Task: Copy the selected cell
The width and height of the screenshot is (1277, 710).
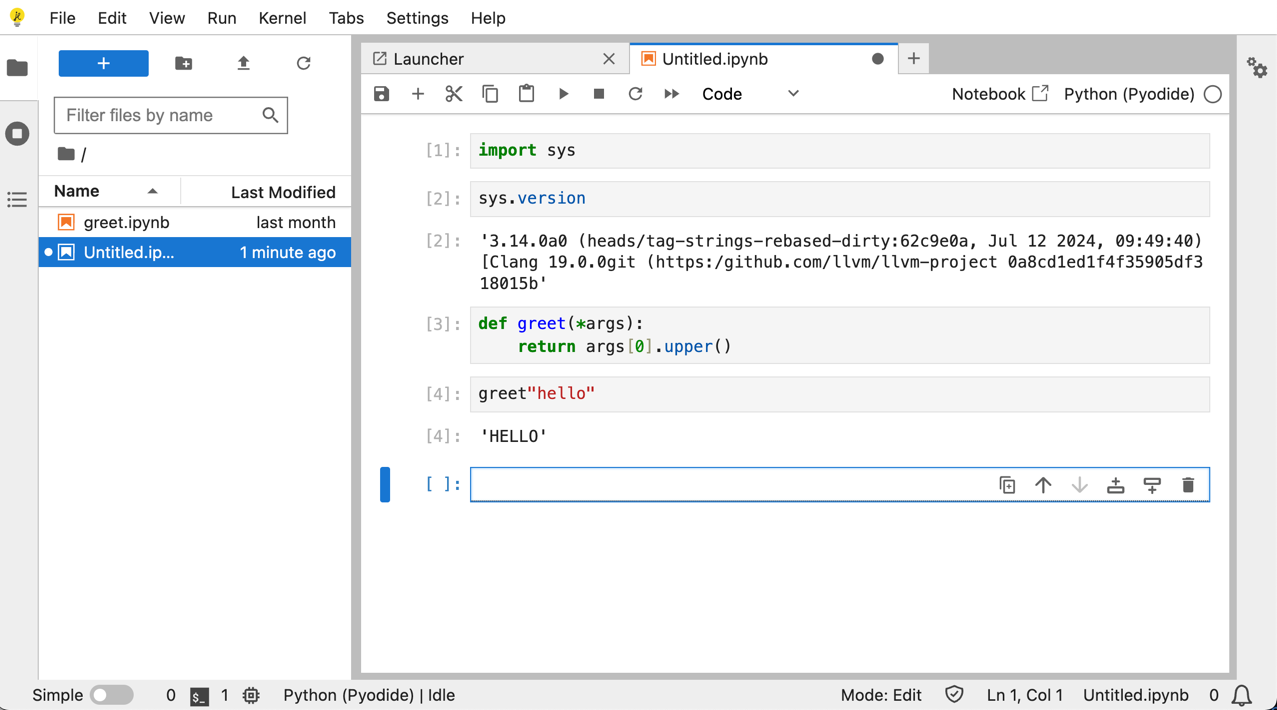Action: [x=490, y=94]
